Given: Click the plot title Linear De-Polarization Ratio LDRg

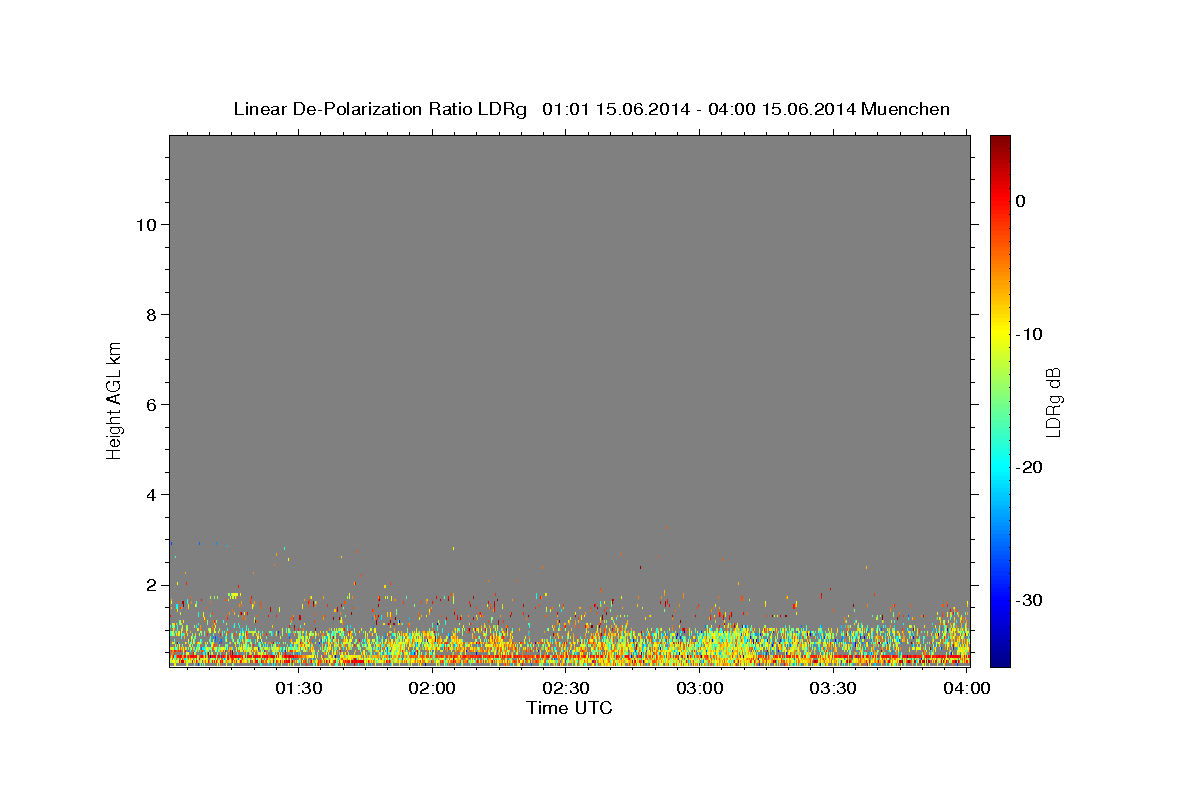Looking at the screenshot, I should (x=380, y=109).
